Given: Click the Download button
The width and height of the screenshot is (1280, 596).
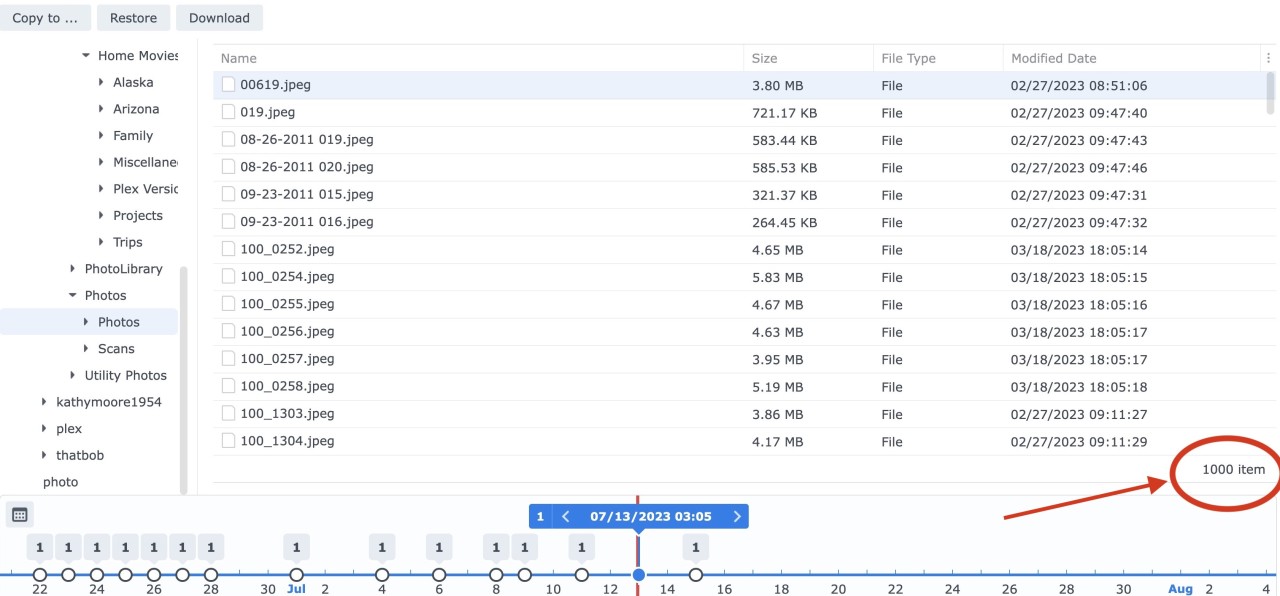Looking at the screenshot, I should pyautogui.click(x=219, y=18).
